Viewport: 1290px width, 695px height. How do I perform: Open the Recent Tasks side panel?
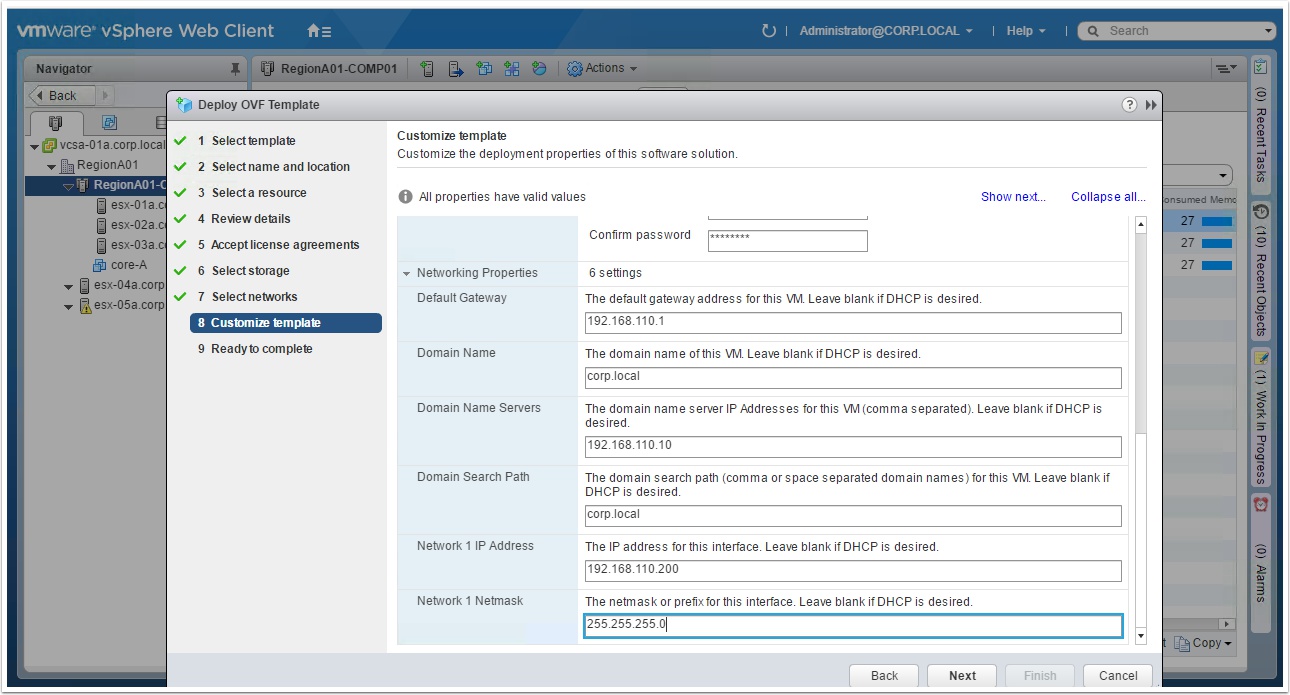(1261, 126)
